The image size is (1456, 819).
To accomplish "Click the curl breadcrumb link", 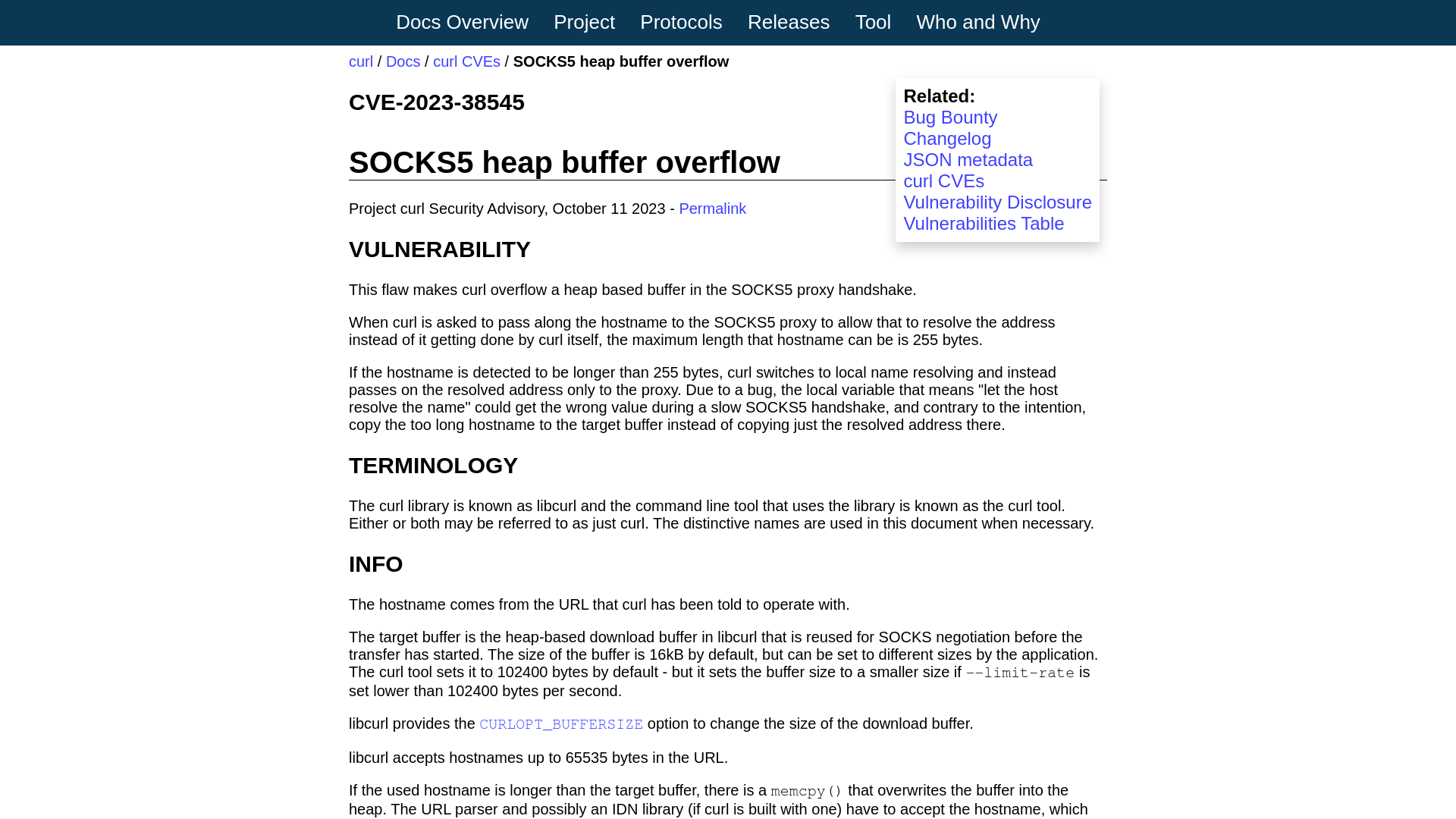I will (361, 61).
